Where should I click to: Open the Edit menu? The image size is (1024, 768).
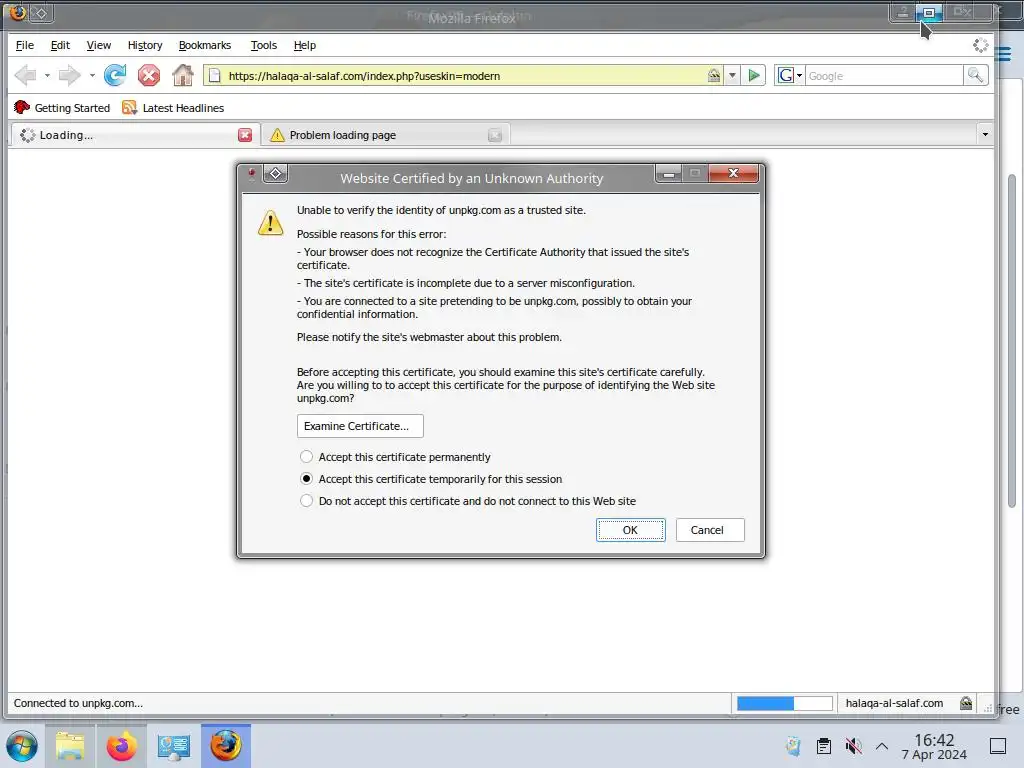[x=60, y=45]
